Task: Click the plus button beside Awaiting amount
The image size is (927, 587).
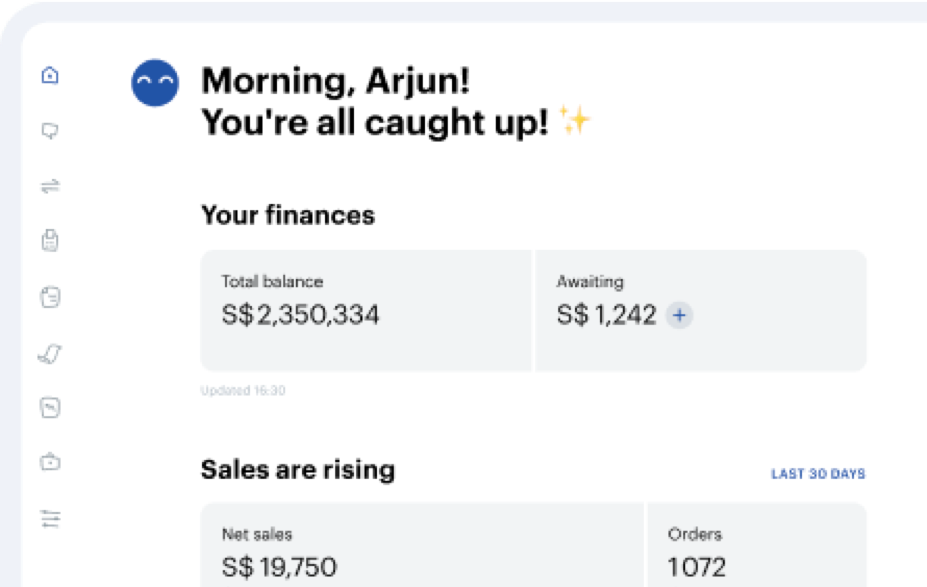Action: coord(679,315)
